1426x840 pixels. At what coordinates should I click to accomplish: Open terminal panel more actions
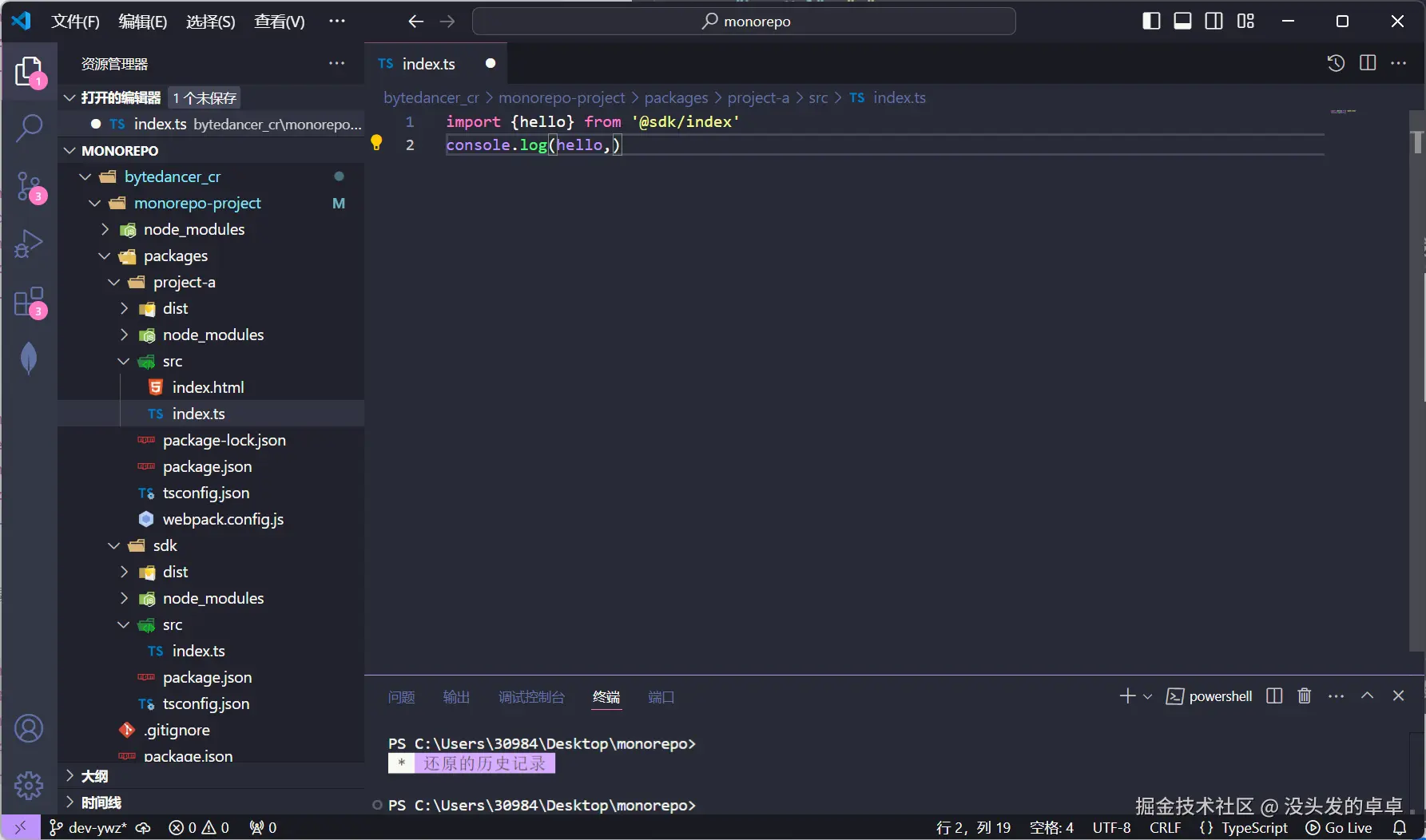[1336, 696]
